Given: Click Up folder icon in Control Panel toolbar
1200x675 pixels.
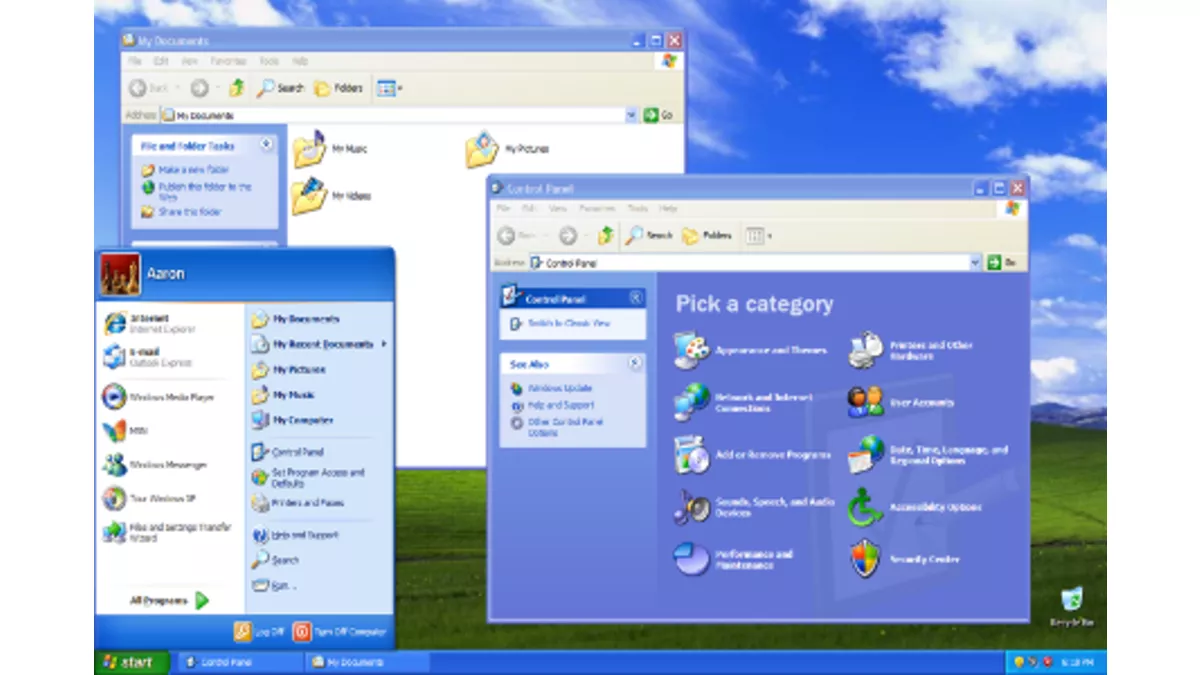Looking at the screenshot, I should (x=606, y=235).
